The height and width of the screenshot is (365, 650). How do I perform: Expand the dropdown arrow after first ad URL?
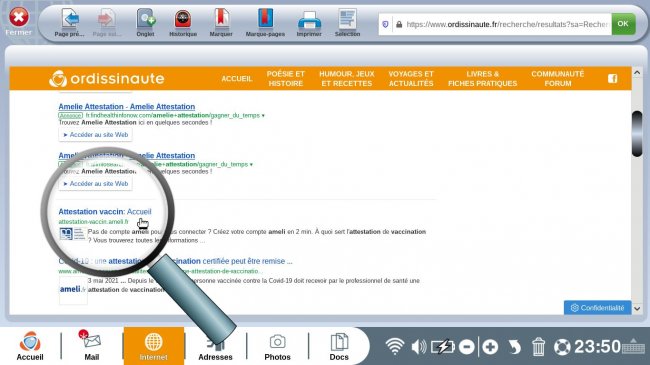click(x=263, y=116)
